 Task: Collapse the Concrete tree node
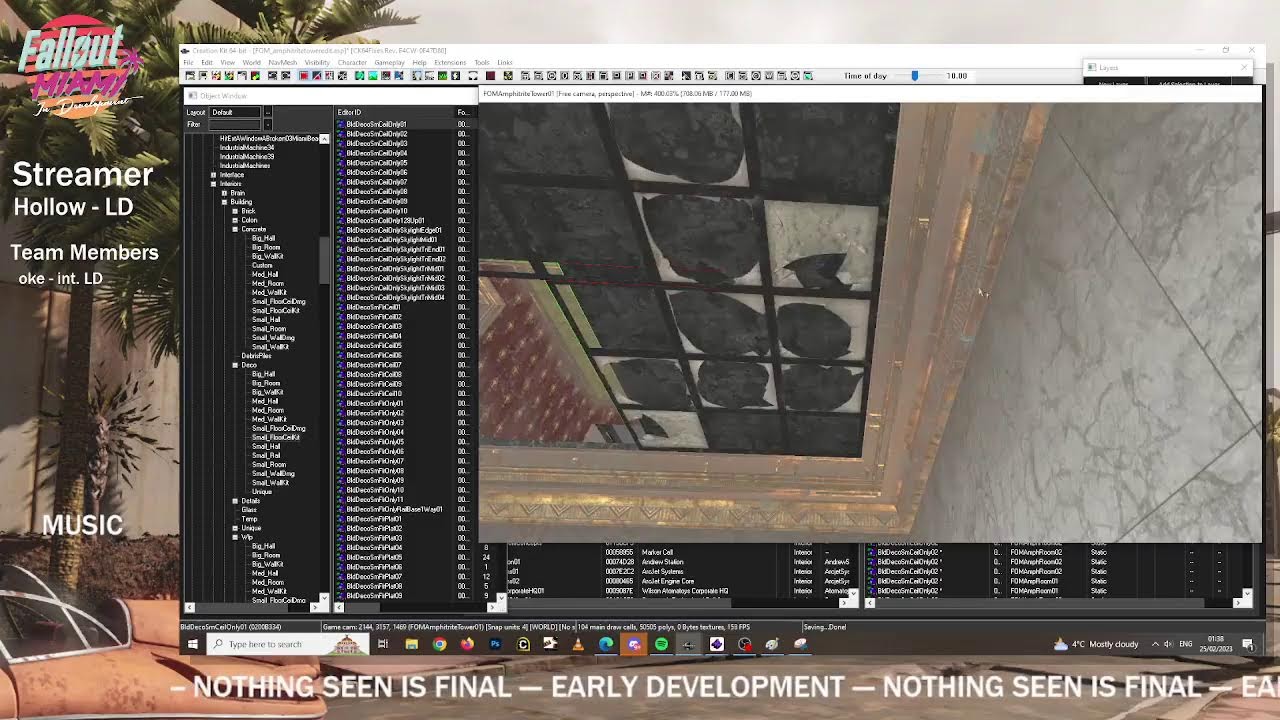point(235,229)
